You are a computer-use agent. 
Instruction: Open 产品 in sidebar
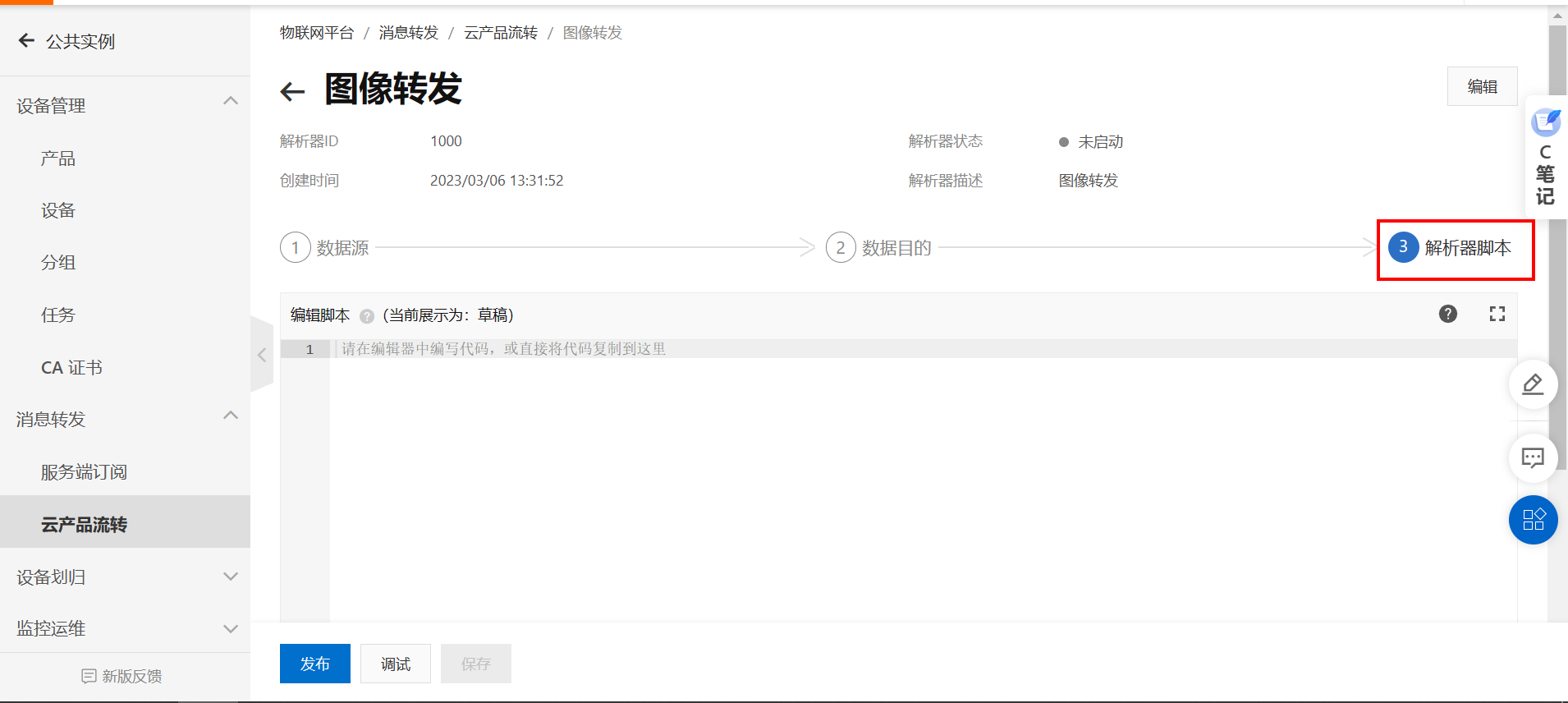58,159
